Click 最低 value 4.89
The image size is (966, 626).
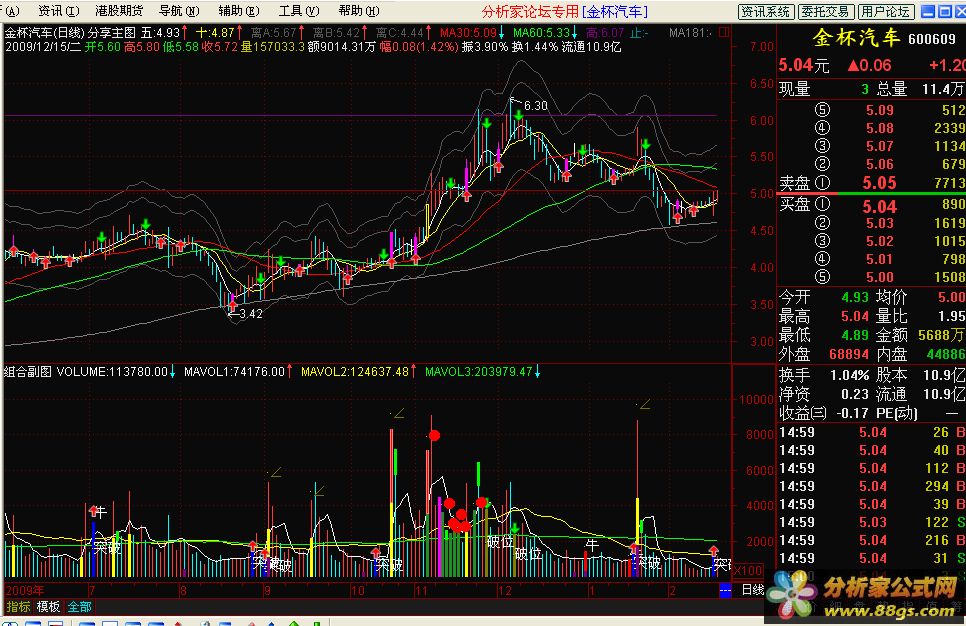(855, 335)
